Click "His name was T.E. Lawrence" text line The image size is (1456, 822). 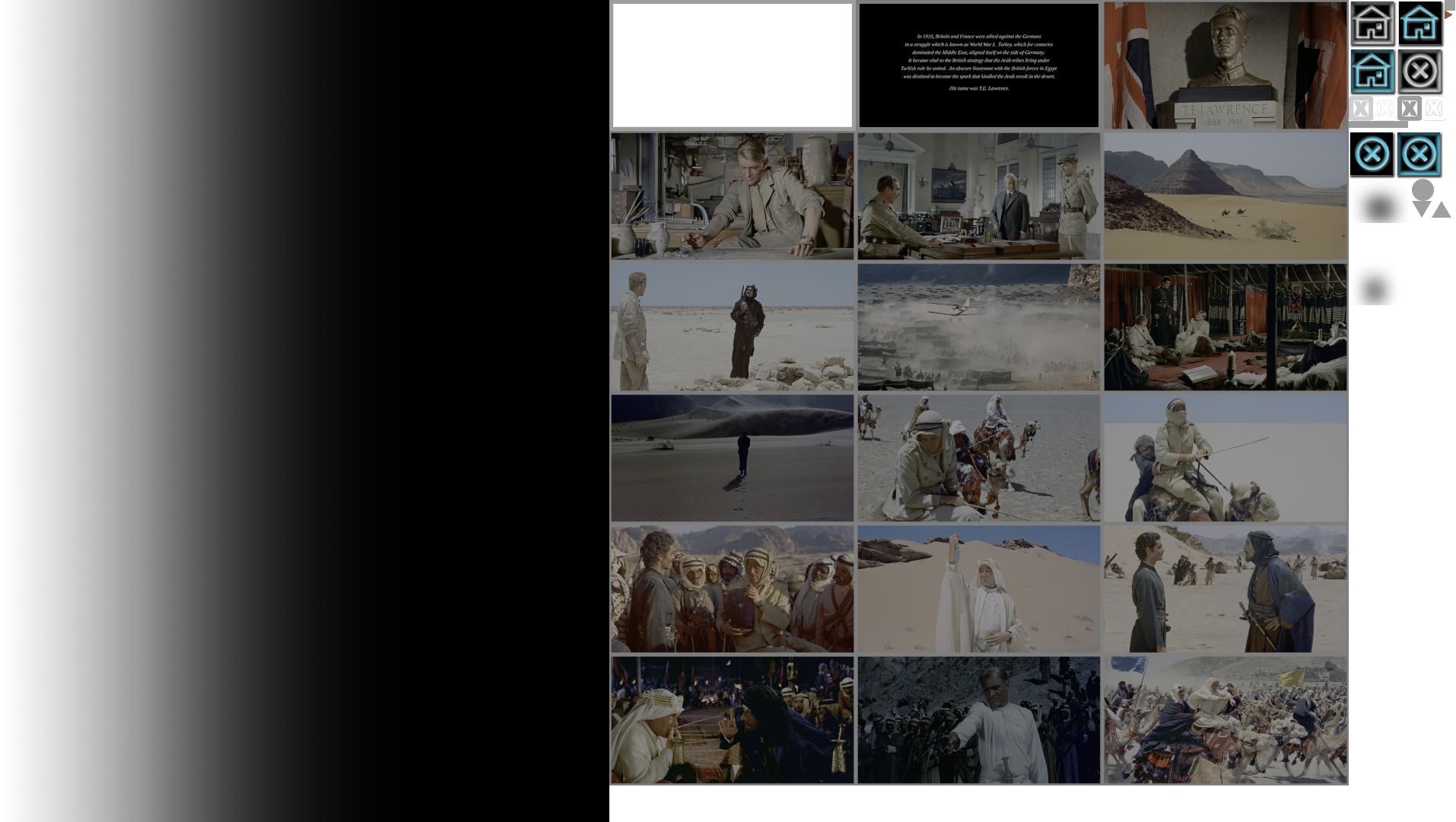(979, 88)
